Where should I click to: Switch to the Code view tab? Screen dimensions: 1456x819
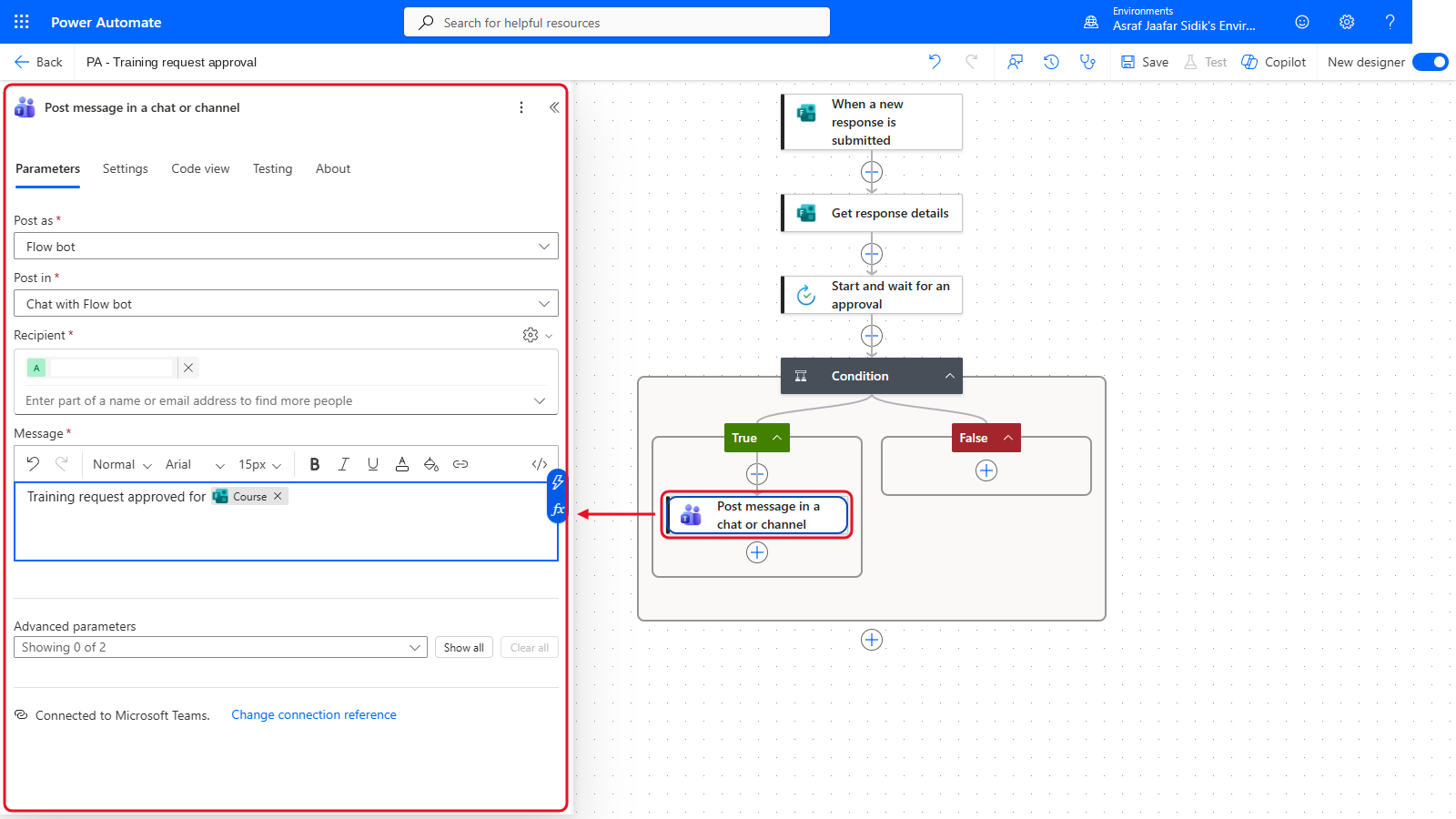pyautogui.click(x=200, y=168)
